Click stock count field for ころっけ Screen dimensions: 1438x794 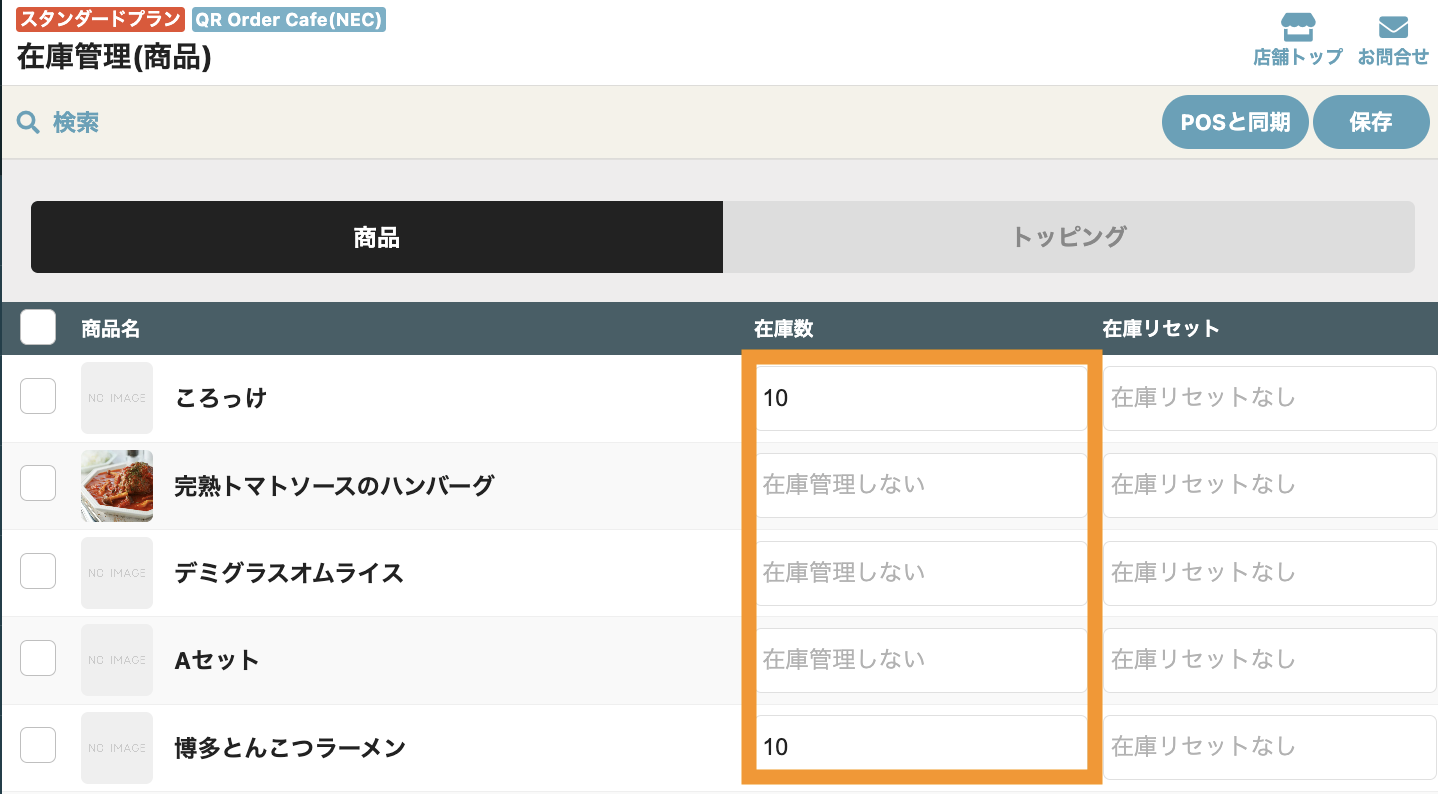pyautogui.click(x=921, y=398)
